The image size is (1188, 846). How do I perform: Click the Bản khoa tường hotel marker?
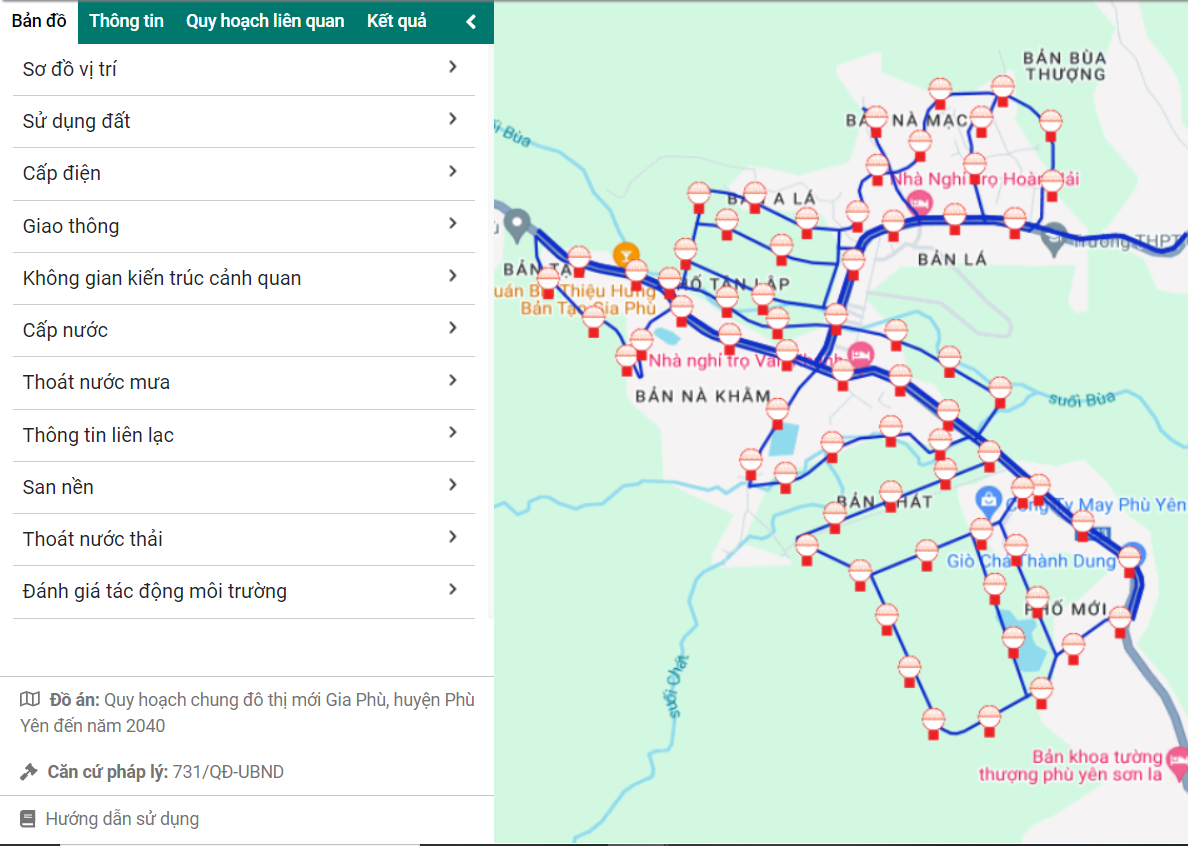pos(1178,765)
